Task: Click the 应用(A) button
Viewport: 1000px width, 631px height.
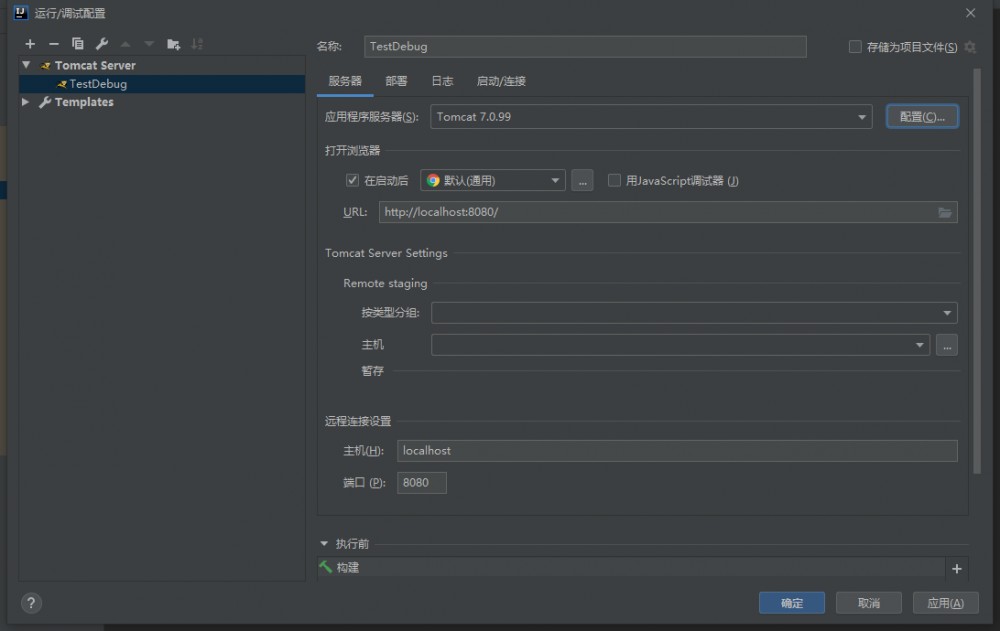Action: coord(945,603)
